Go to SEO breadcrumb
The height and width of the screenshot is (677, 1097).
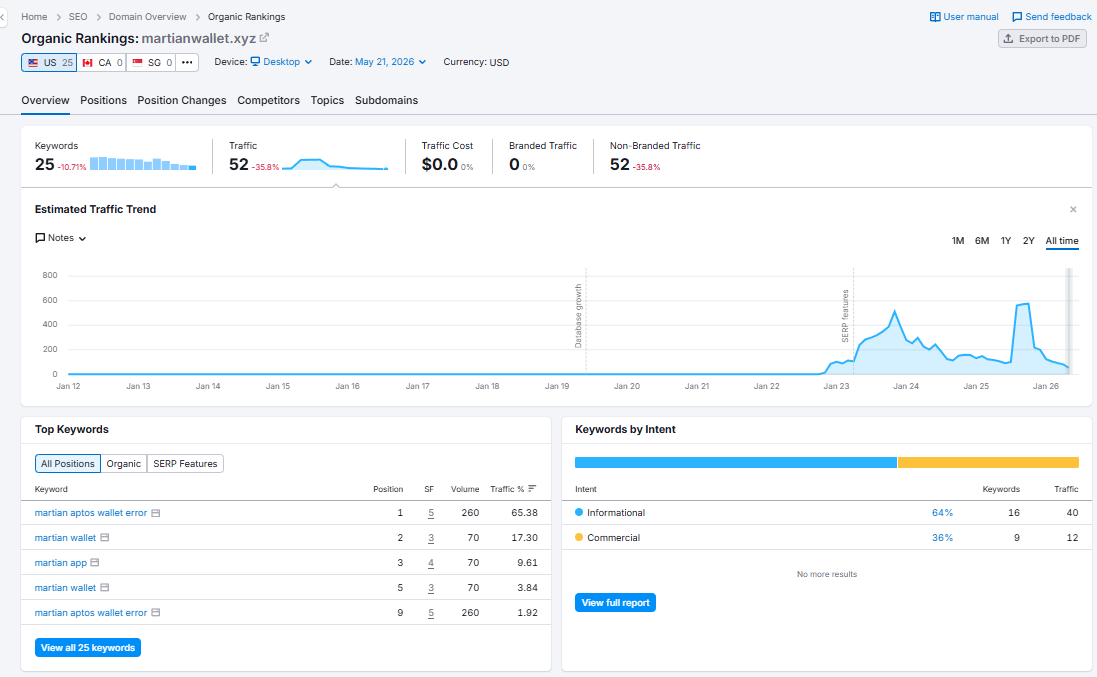click(x=78, y=17)
